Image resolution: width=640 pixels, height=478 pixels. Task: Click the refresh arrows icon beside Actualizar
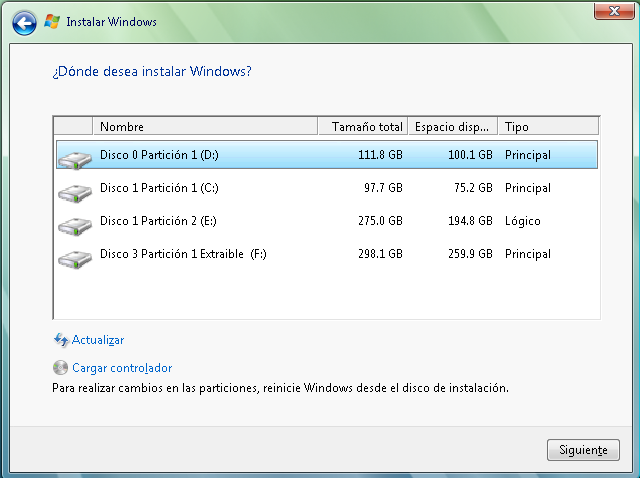tap(61, 340)
